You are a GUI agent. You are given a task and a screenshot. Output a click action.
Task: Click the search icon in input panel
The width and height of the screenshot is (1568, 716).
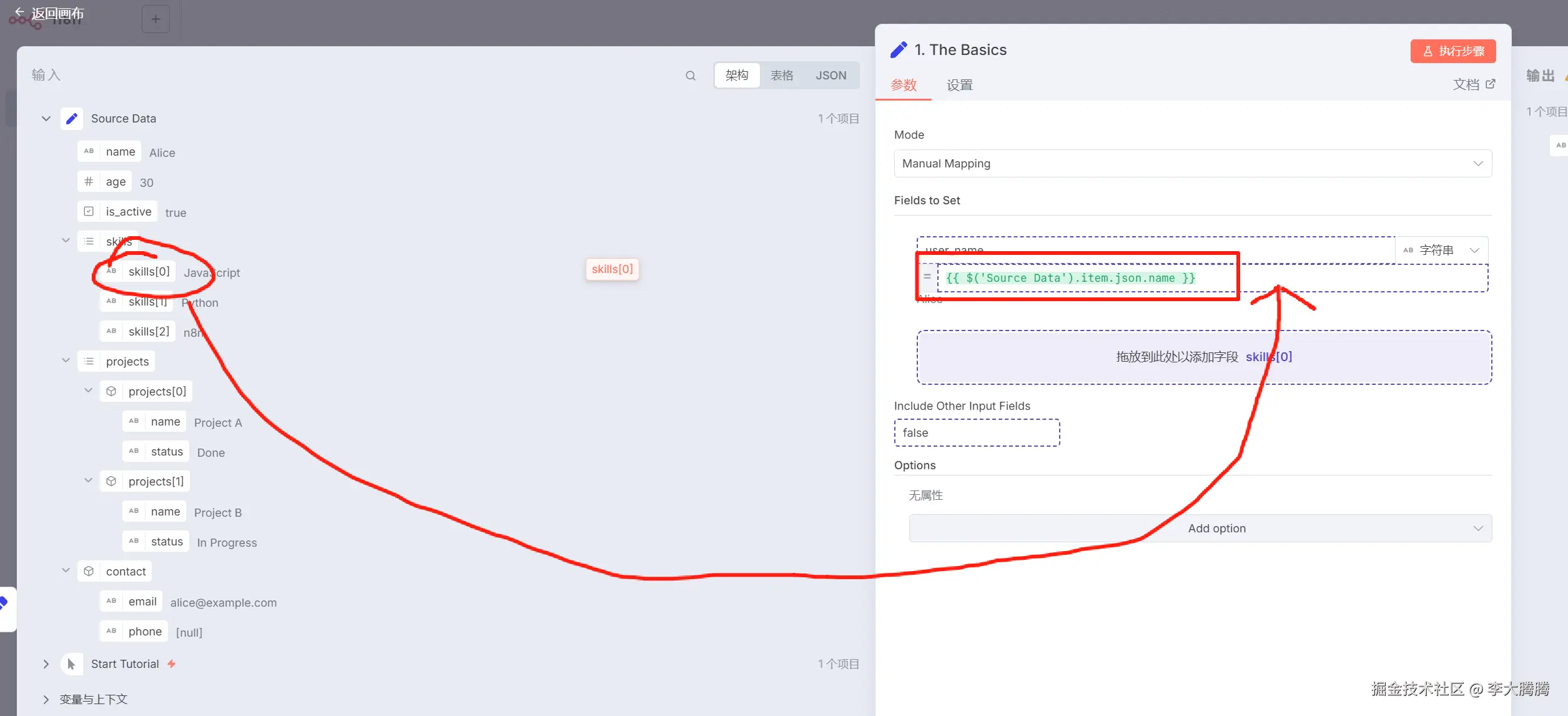pos(690,76)
